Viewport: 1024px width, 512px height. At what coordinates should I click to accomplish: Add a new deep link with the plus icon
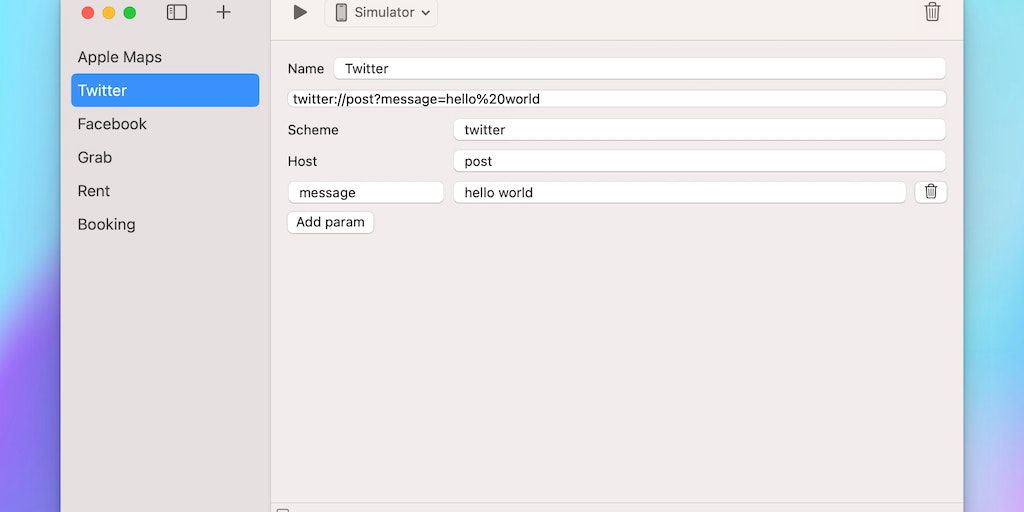pyautogui.click(x=223, y=12)
